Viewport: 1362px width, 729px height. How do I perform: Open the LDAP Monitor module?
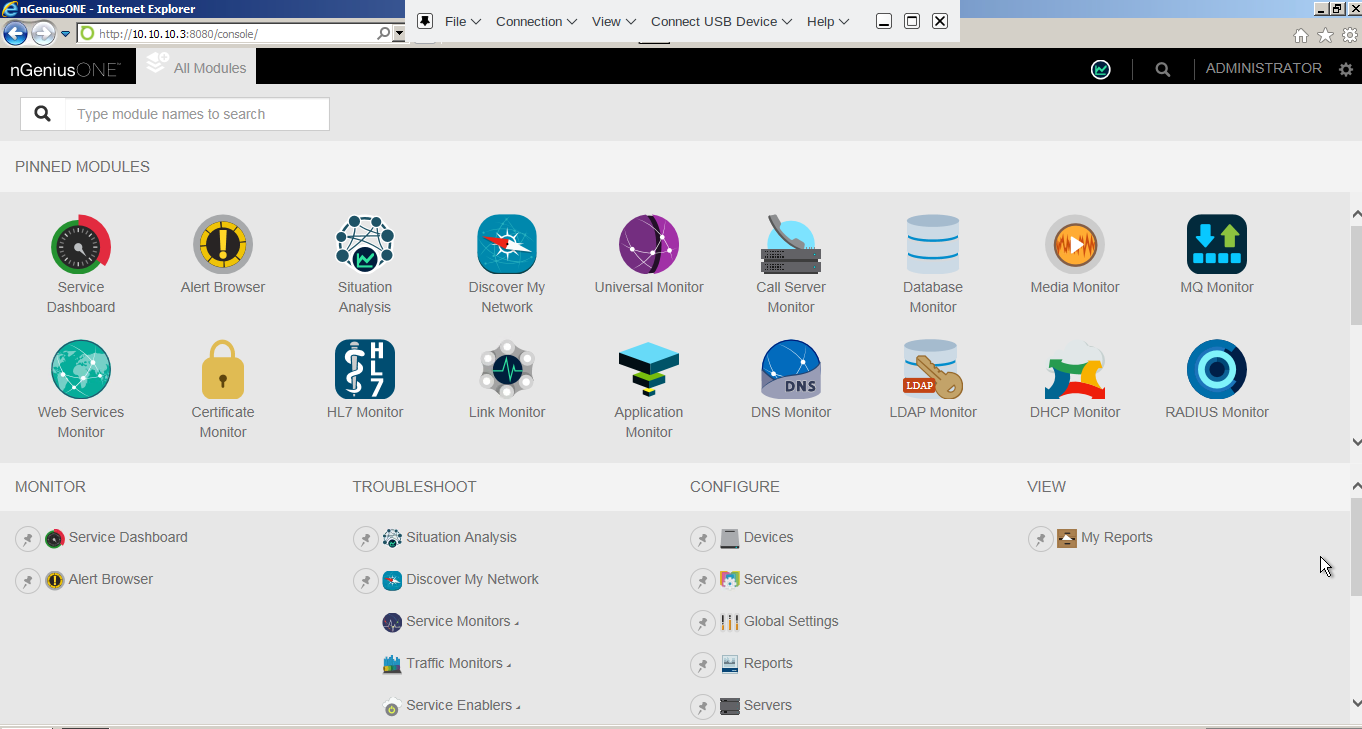point(933,370)
